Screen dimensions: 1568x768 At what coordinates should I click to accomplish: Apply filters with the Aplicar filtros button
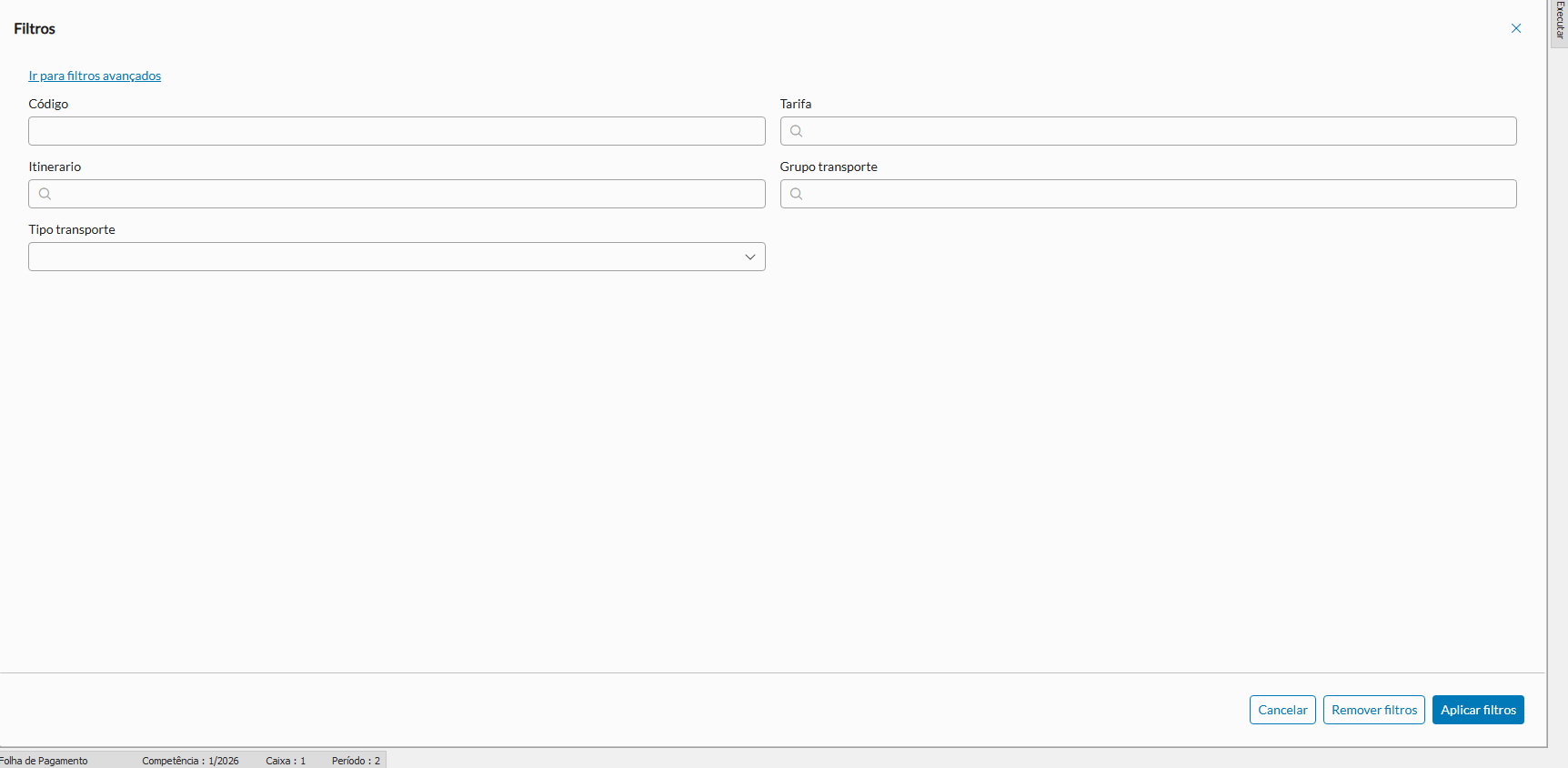(x=1478, y=710)
